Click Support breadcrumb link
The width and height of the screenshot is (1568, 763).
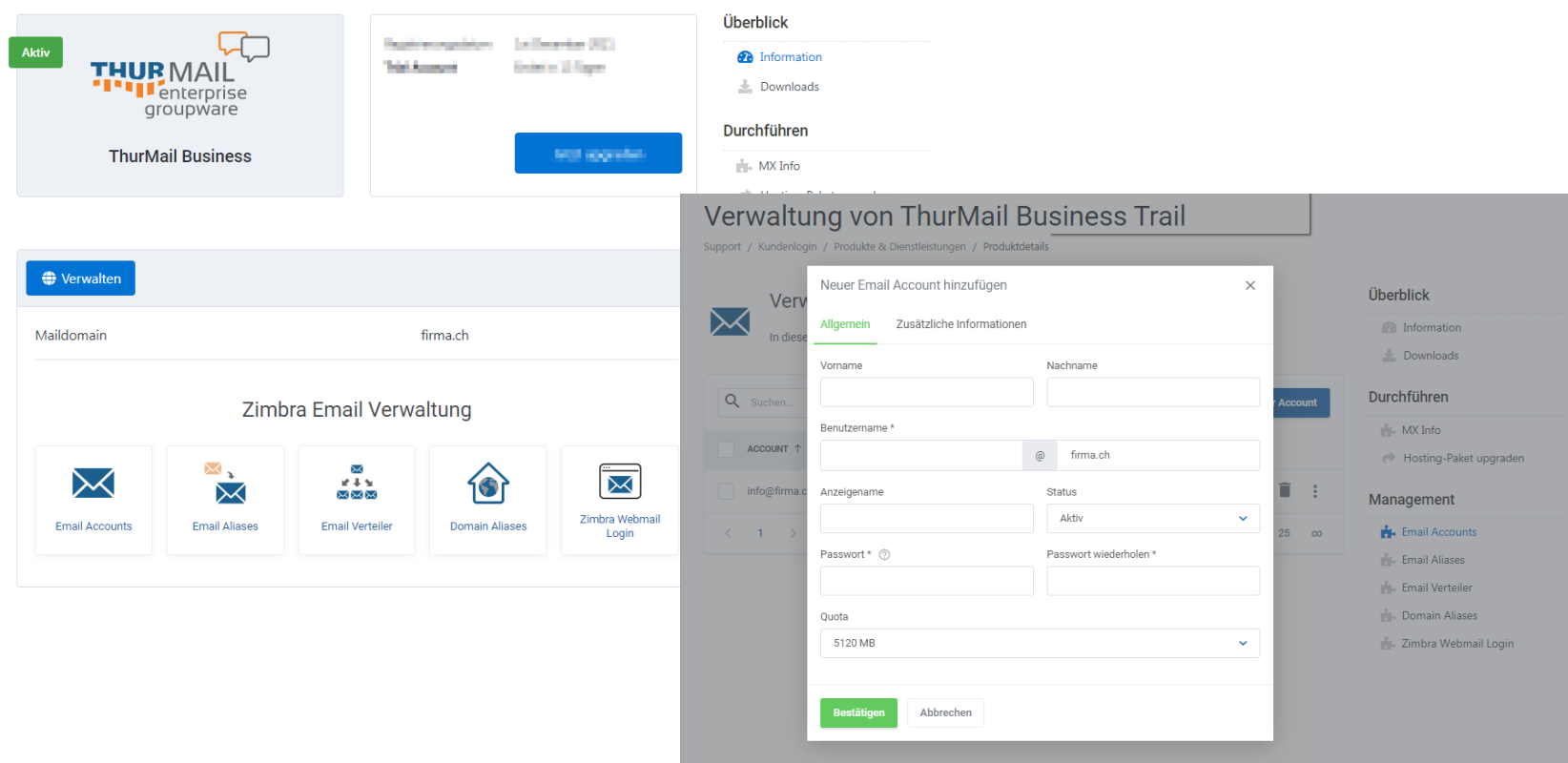(x=722, y=247)
